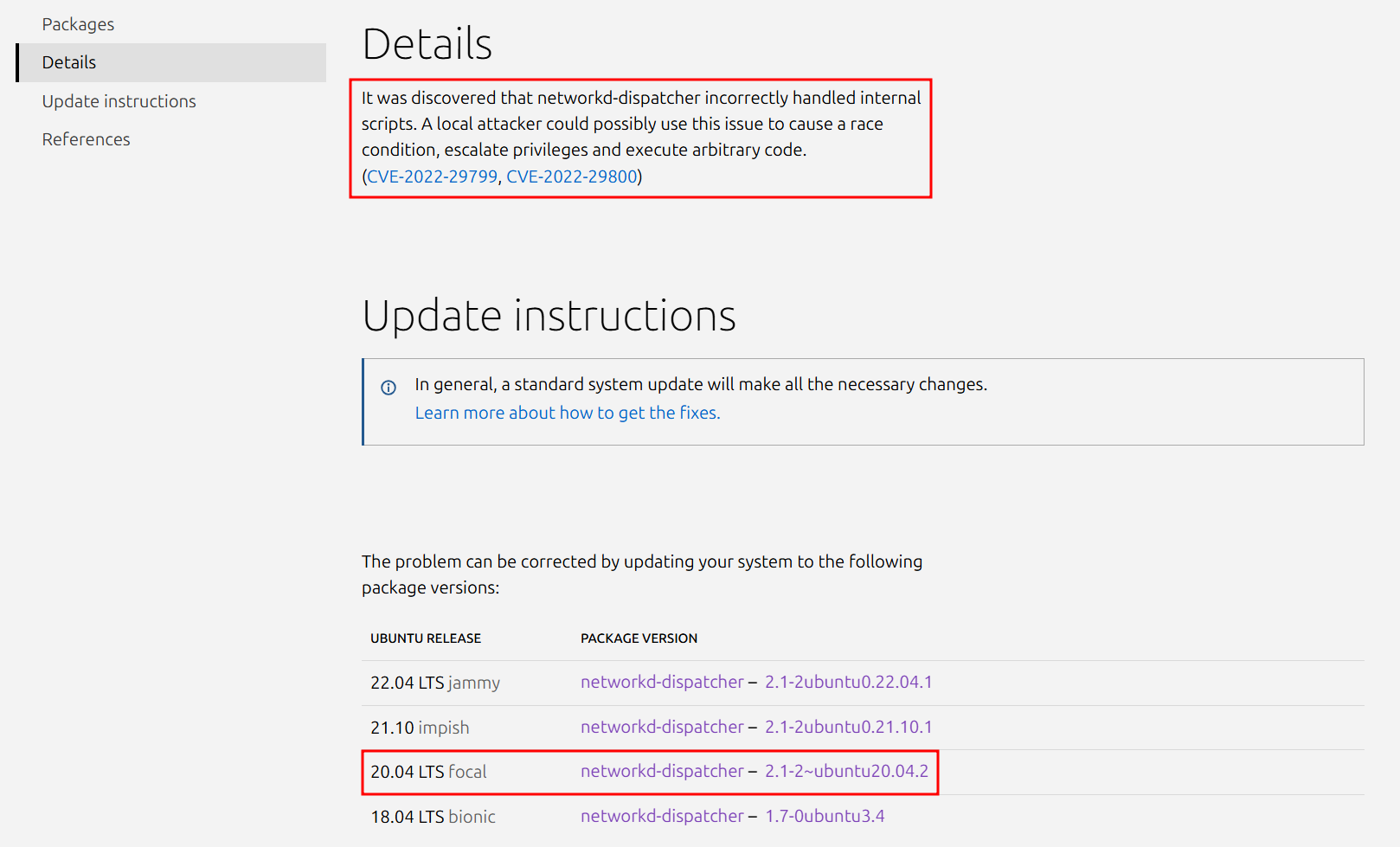Open version 1.7-0ubuntu3.4 link
1400x847 pixels.
pos(825,816)
